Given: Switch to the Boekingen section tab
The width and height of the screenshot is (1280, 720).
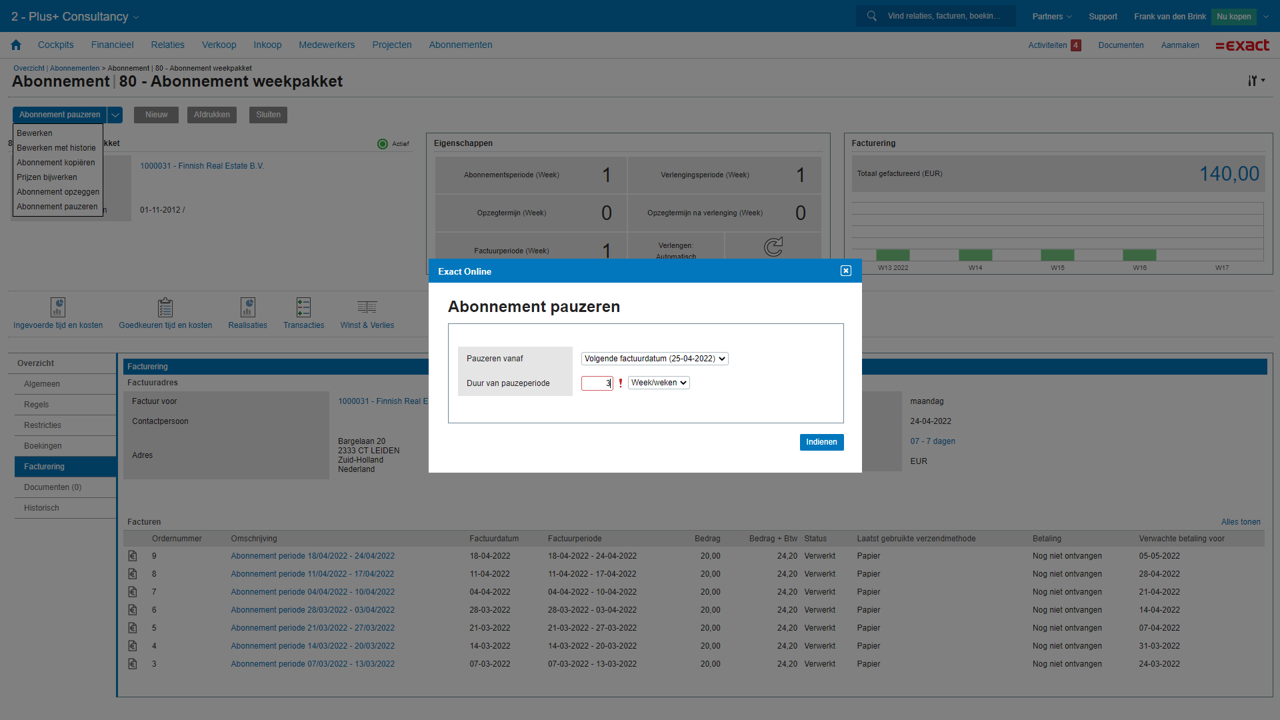Looking at the screenshot, I should click(43, 446).
